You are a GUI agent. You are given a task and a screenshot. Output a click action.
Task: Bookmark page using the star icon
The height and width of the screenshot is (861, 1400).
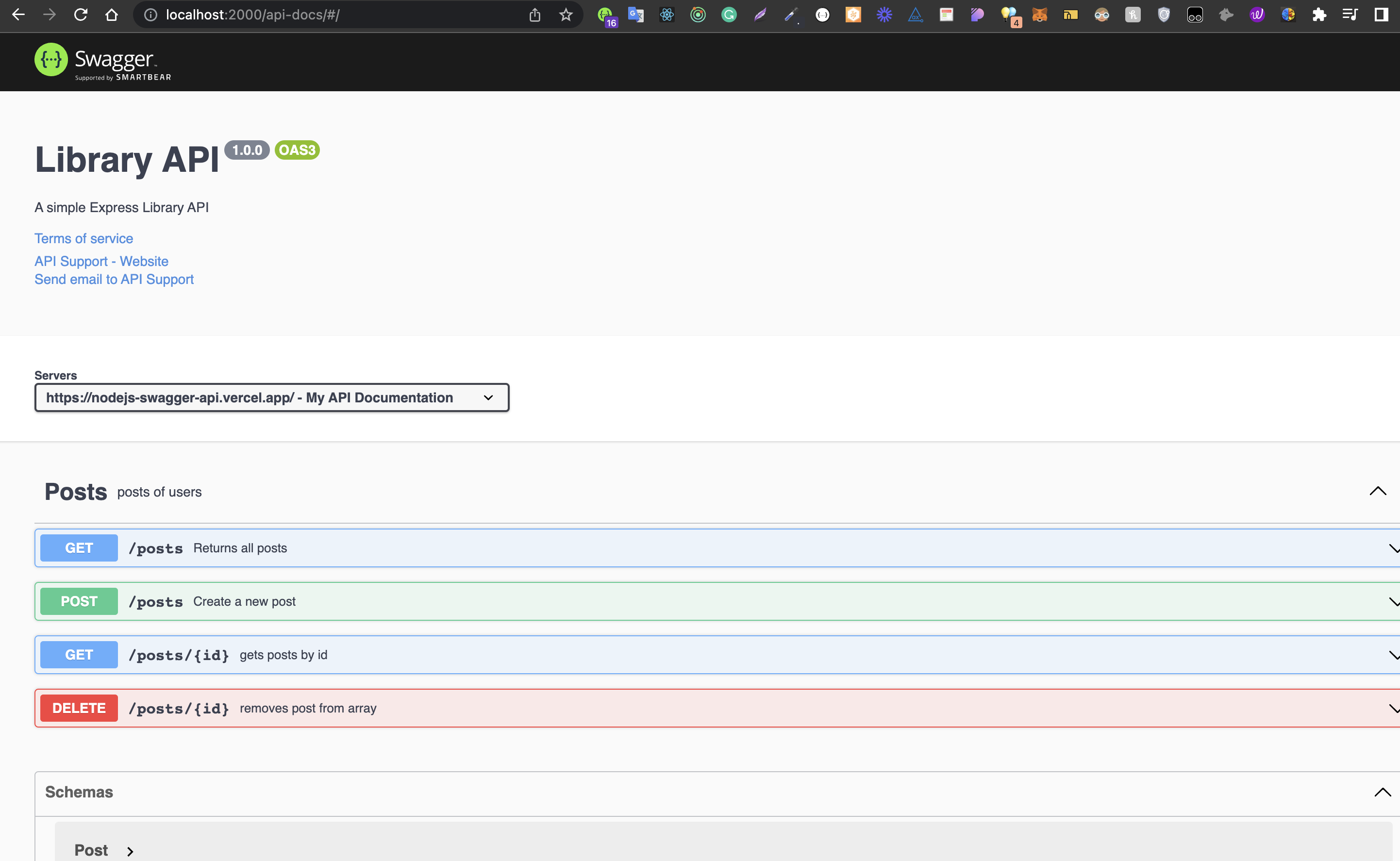(565, 15)
